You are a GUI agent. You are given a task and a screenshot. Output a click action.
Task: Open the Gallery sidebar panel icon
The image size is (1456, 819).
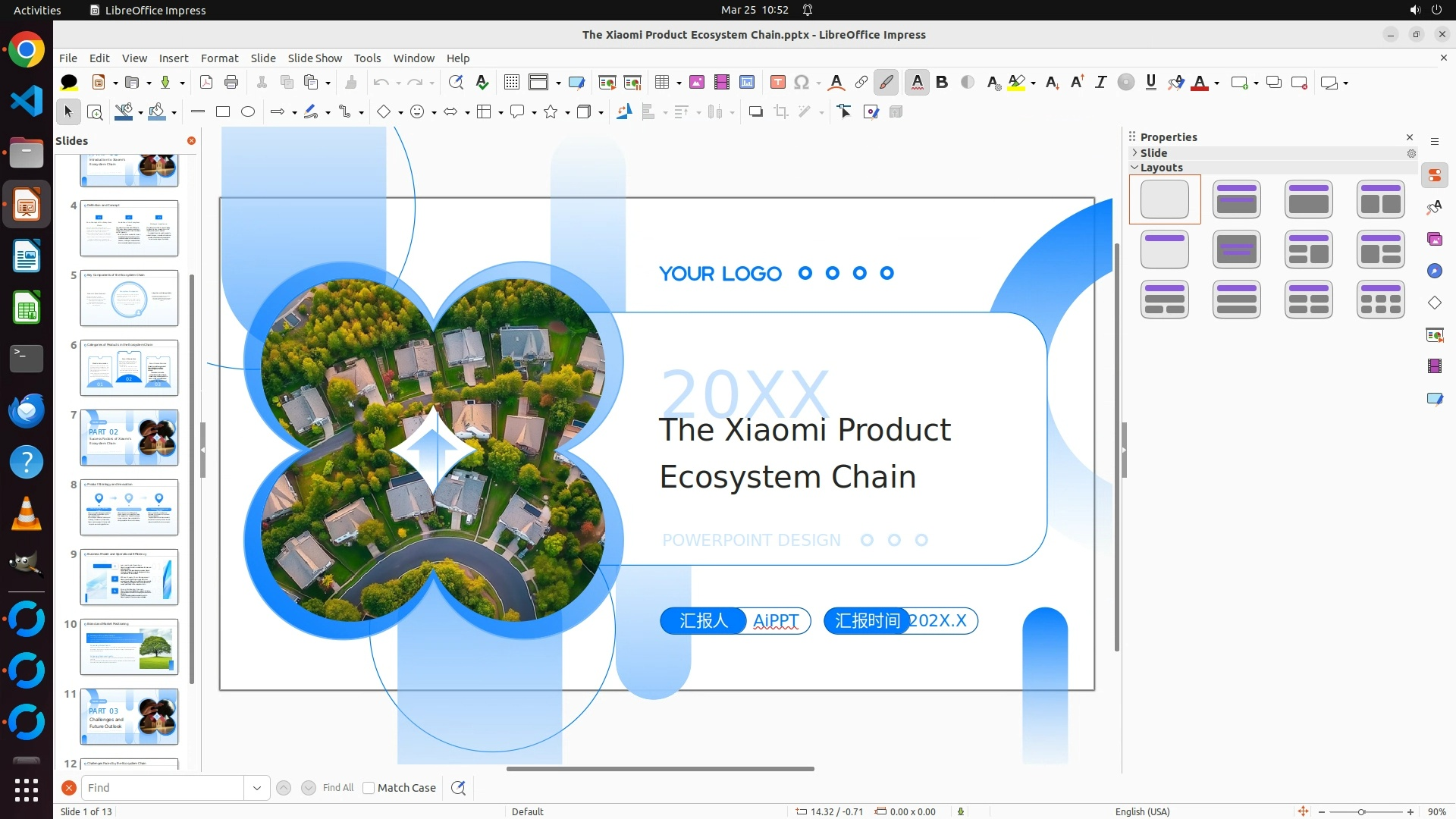[x=1434, y=240]
